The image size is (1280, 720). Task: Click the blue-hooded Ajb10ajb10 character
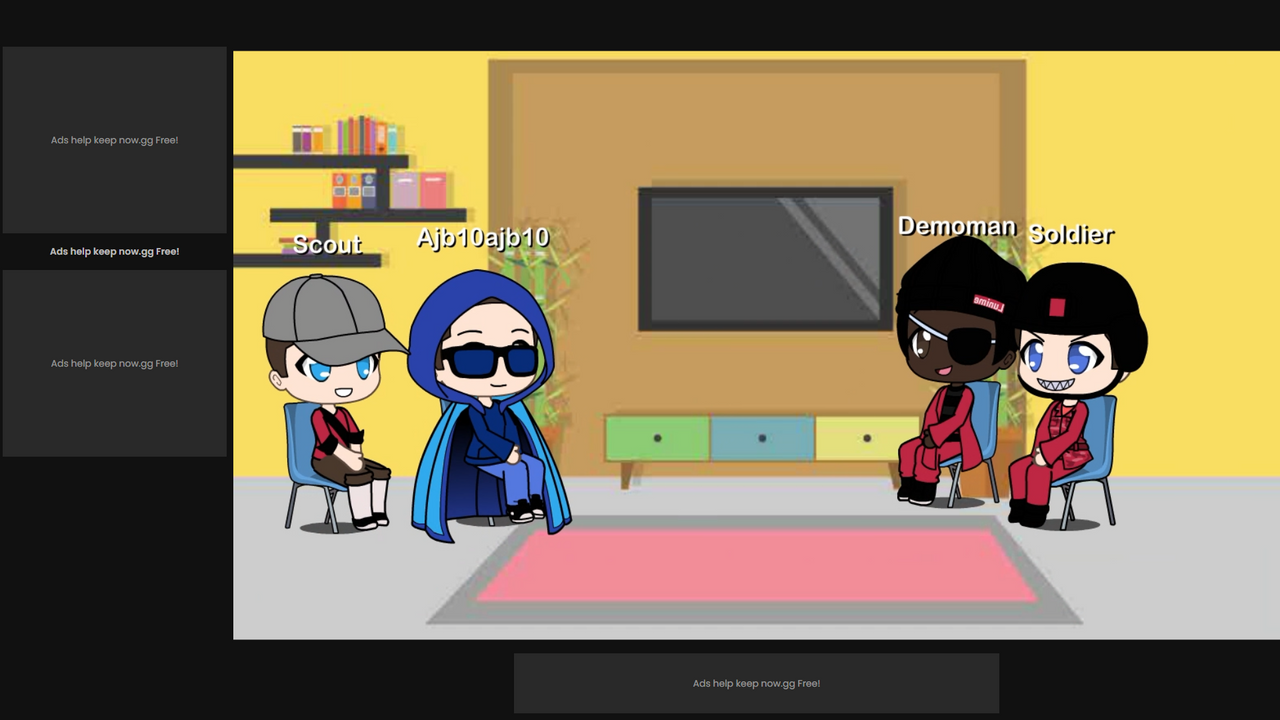click(489, 405)
